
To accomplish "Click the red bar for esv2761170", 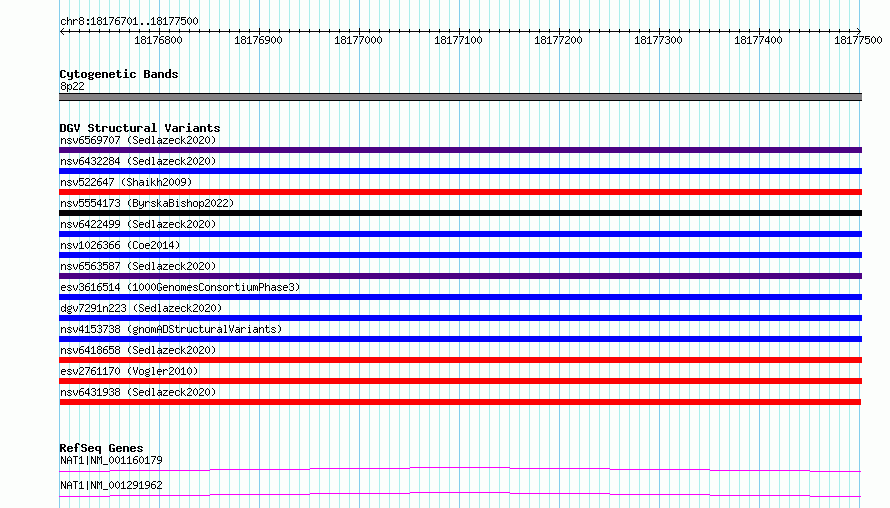I will pos(460,381).
